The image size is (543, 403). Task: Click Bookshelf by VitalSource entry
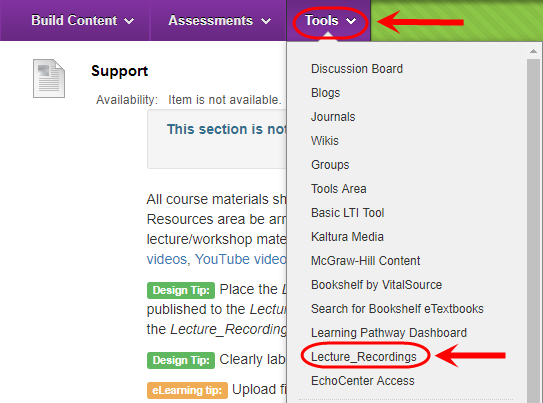(x=376, y=285)
